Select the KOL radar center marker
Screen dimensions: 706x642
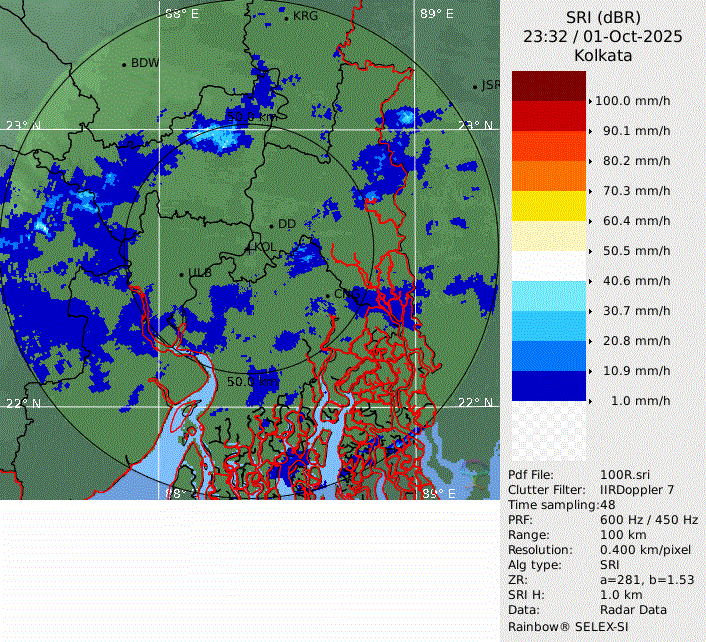click(x=250, y=246)
